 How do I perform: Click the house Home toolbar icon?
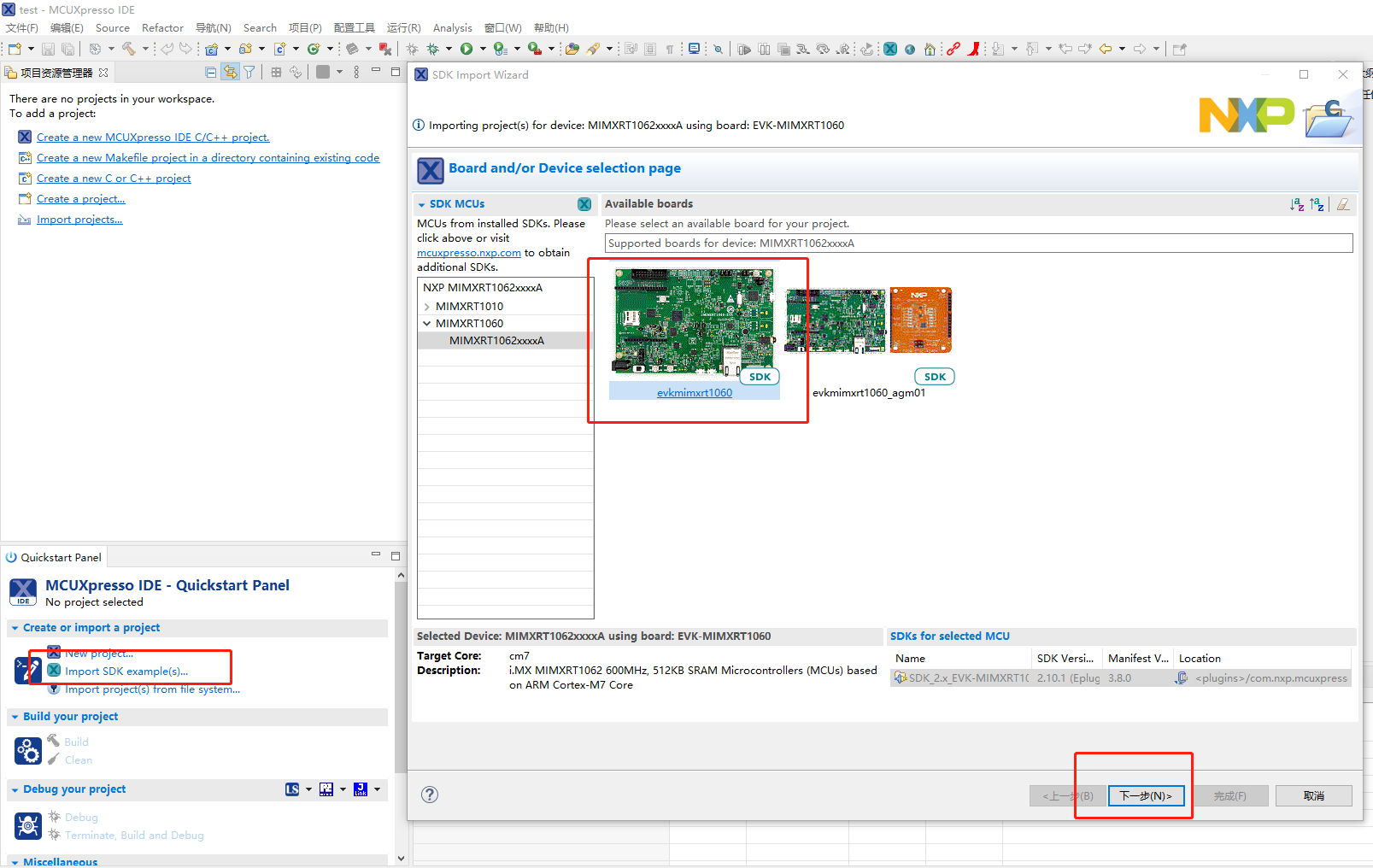[x=930, y=49]
